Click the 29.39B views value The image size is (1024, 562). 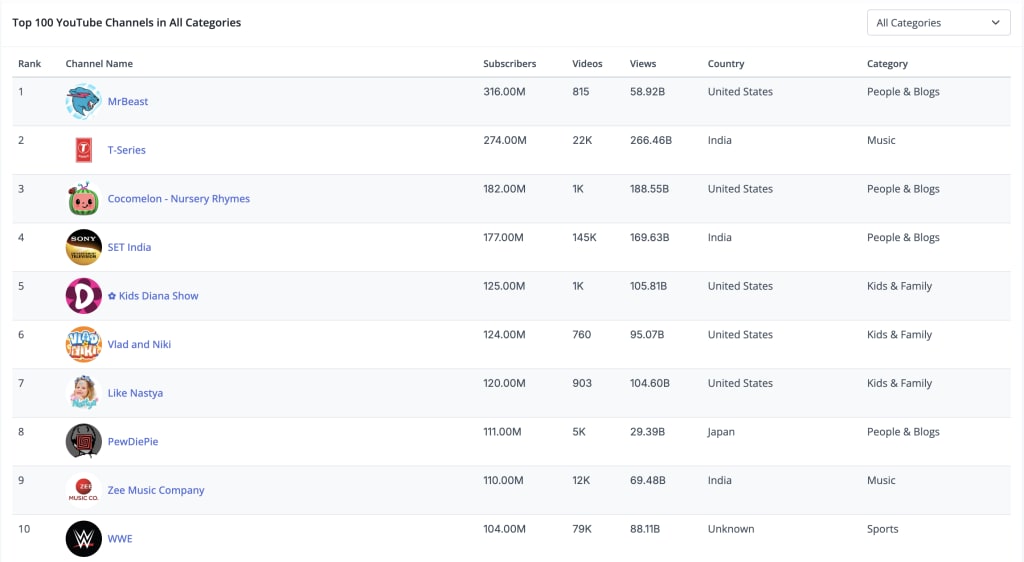click(x=647, y=431)
